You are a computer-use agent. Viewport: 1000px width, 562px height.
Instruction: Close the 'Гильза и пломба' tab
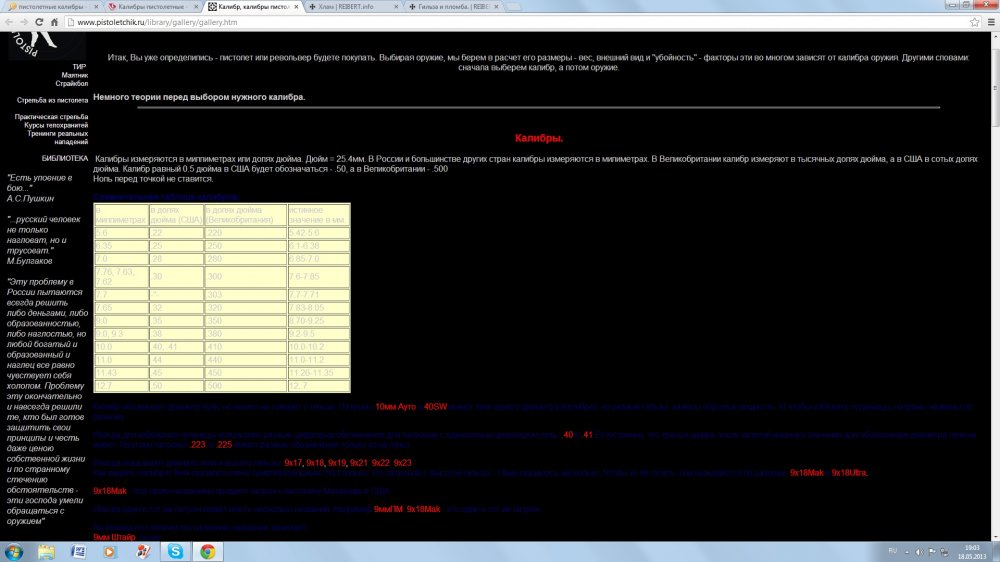[496, 6]
